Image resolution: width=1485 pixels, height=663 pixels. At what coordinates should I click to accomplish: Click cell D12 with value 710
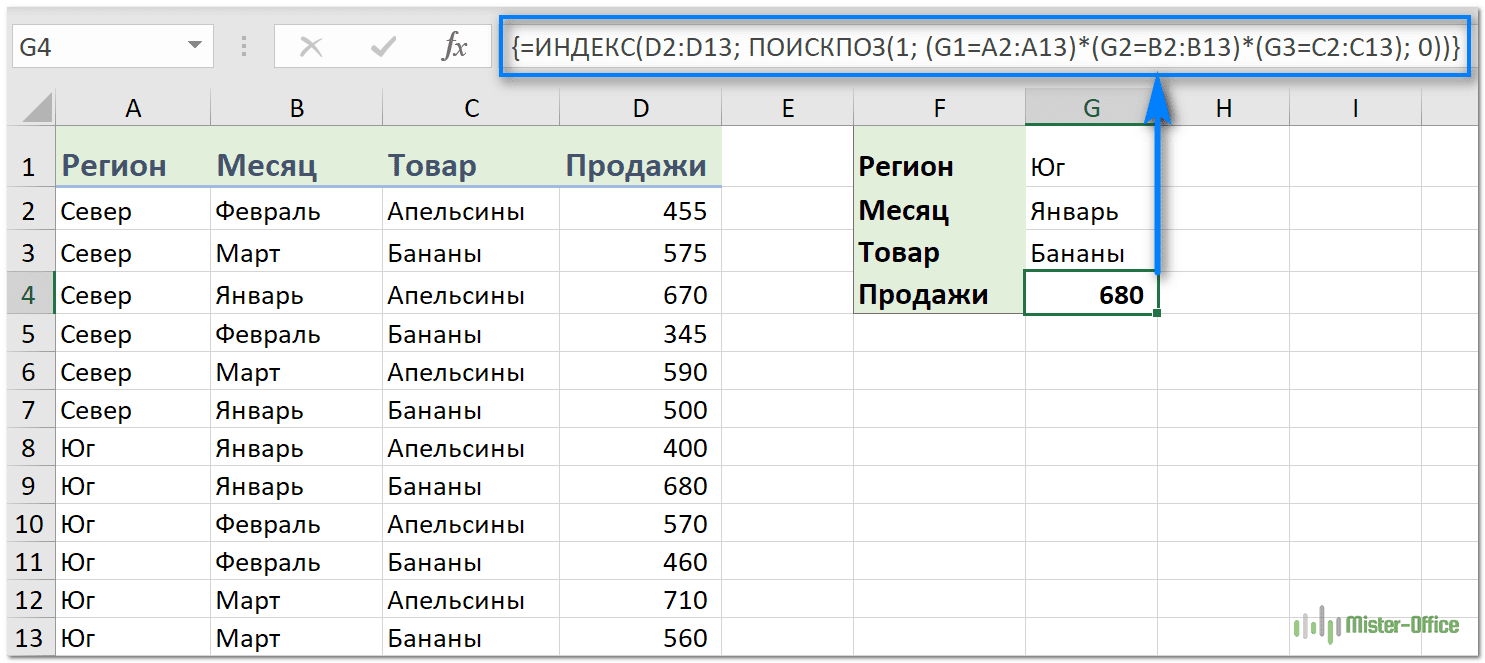pos(640,601)
